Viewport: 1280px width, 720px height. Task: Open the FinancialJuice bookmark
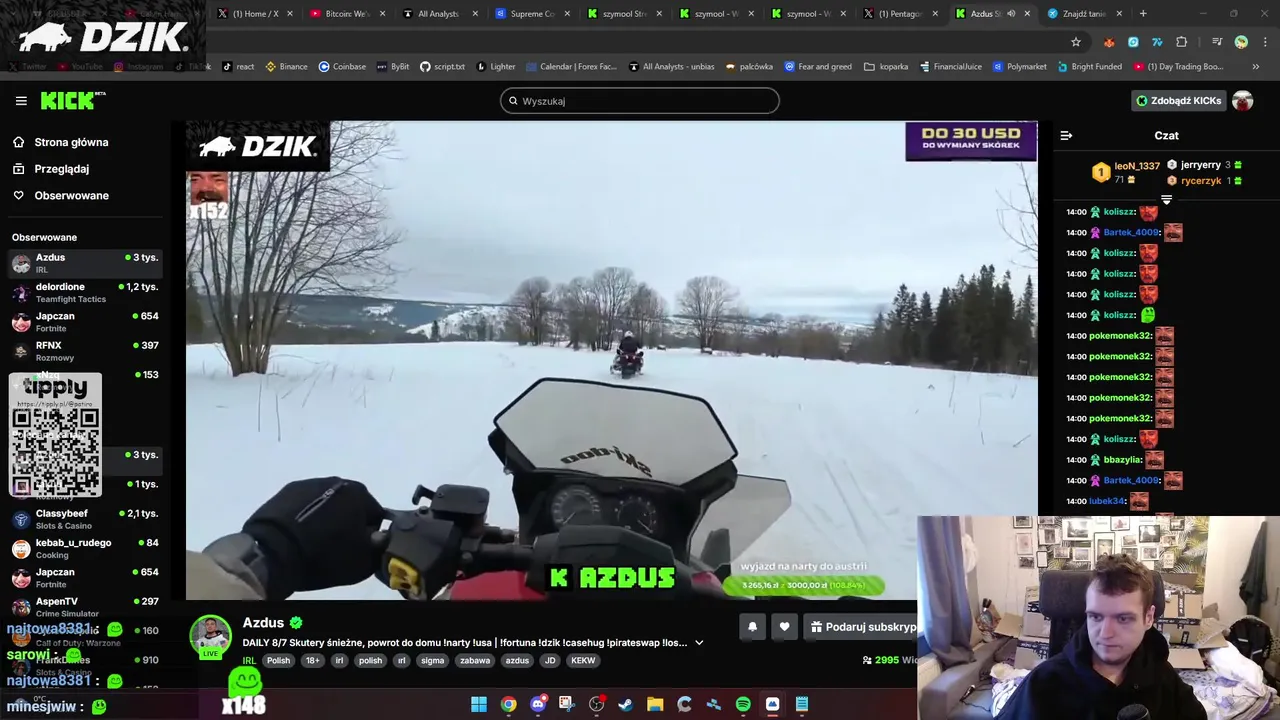coord(950,67)
